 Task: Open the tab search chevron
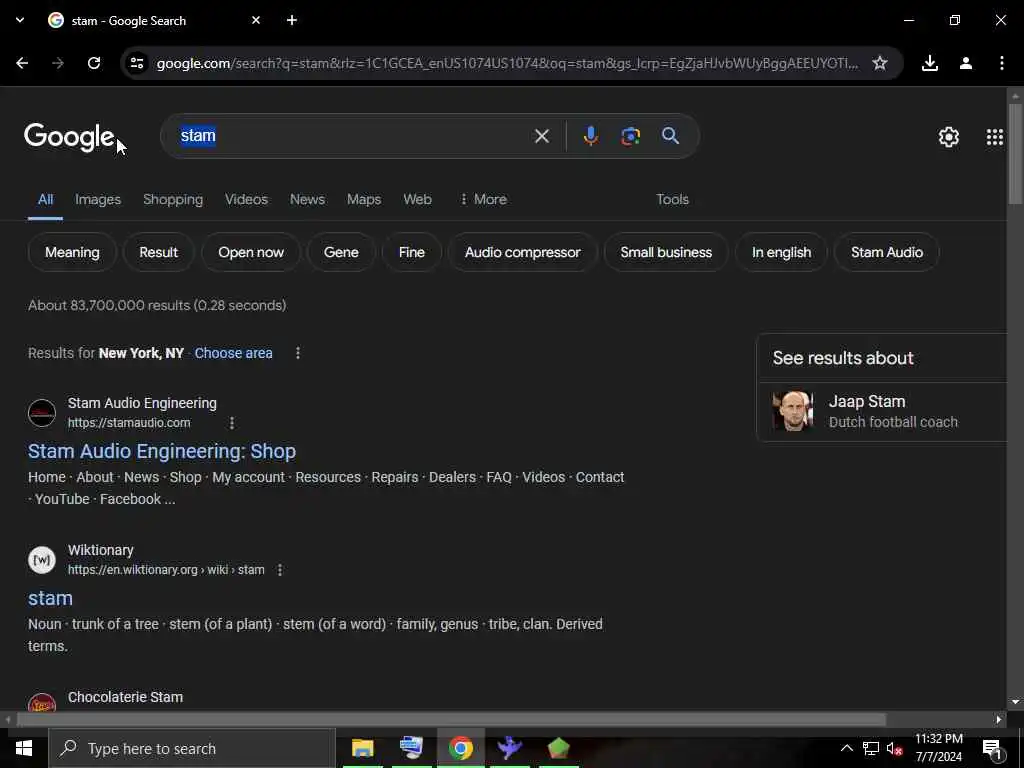click(x=20, y=20)
